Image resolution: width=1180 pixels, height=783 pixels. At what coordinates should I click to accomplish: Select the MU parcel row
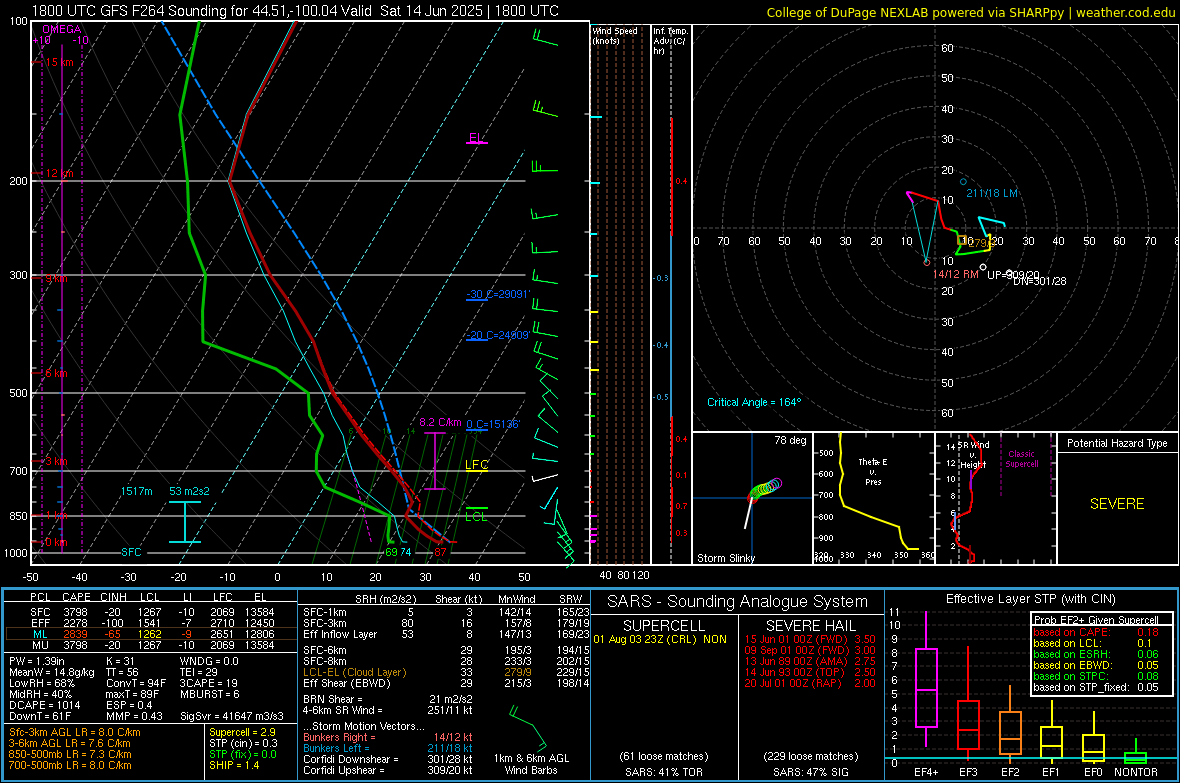coord(151,645)
